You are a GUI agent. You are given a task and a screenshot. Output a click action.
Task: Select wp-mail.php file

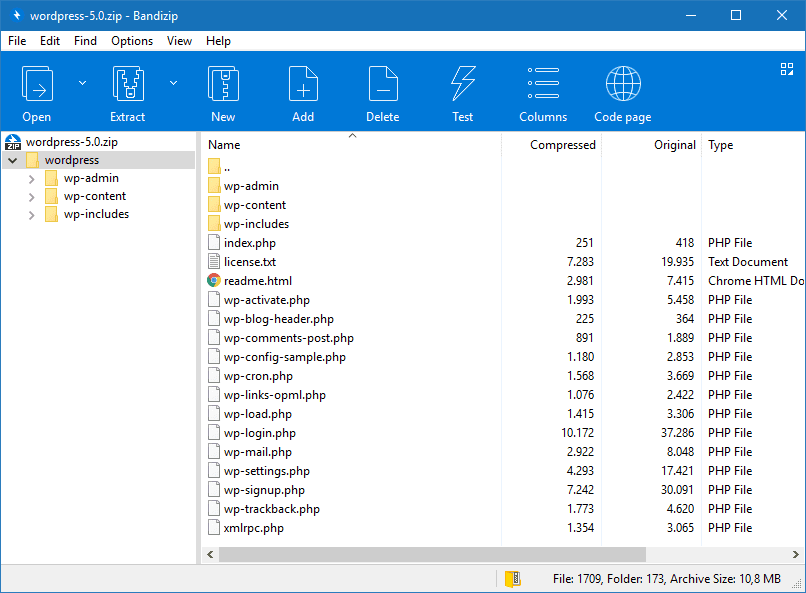pos(258,452)
